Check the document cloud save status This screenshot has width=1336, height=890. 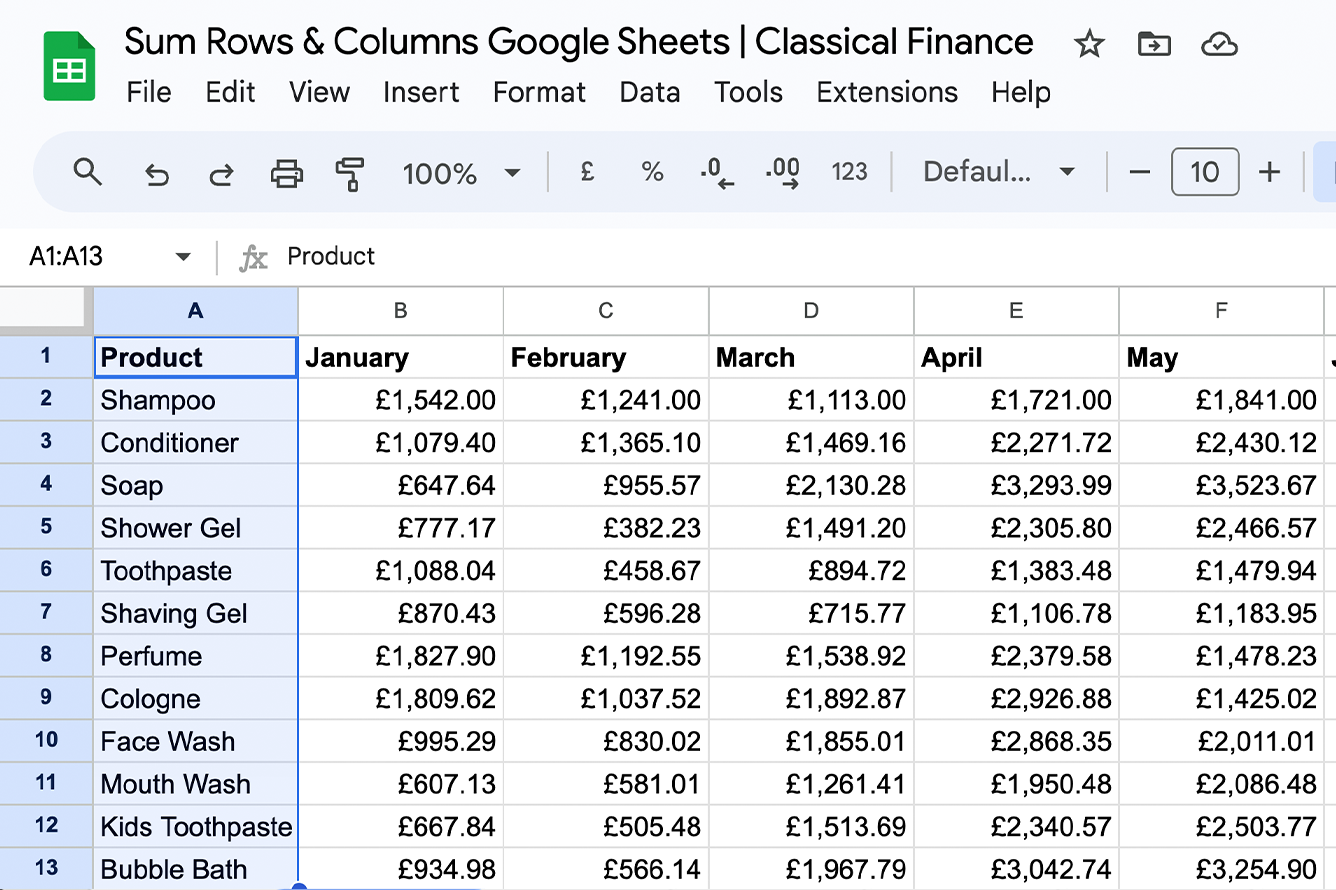tap(1219, 44)
